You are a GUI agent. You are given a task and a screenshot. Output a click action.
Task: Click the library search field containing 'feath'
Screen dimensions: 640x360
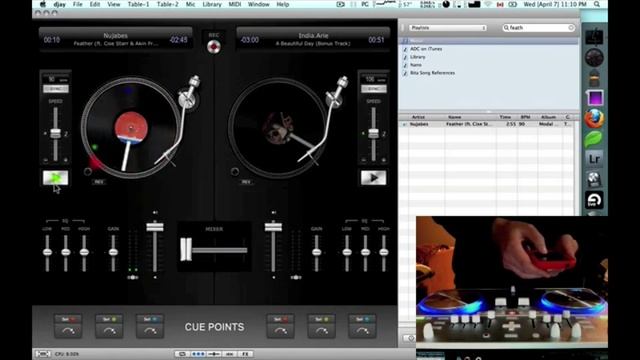click(x=538, y=28)
